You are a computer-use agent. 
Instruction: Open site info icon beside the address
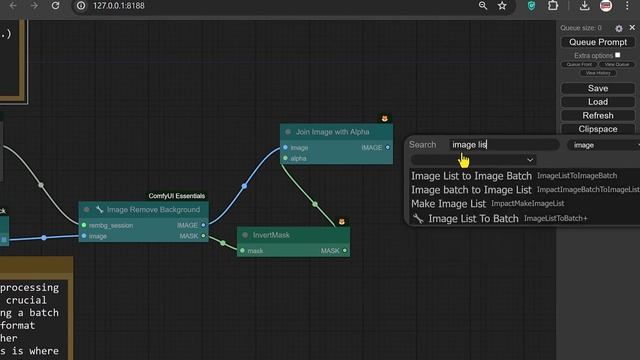[x=81, y=6]
